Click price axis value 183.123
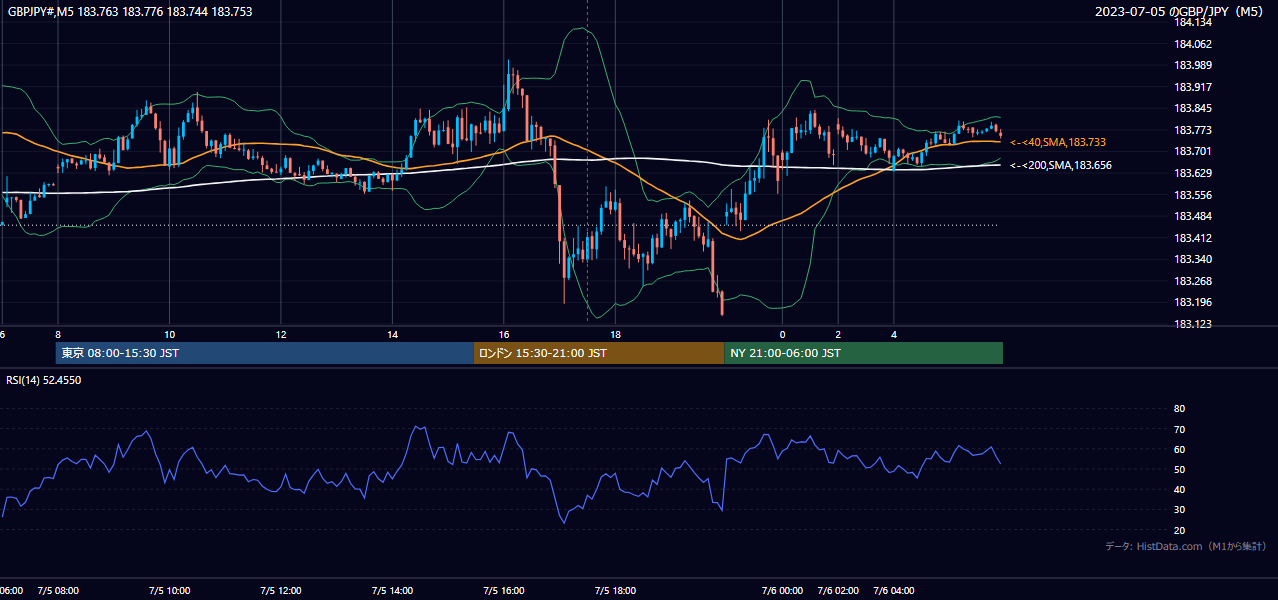The image size is (1278, 600). click(x=1192, y=324)
